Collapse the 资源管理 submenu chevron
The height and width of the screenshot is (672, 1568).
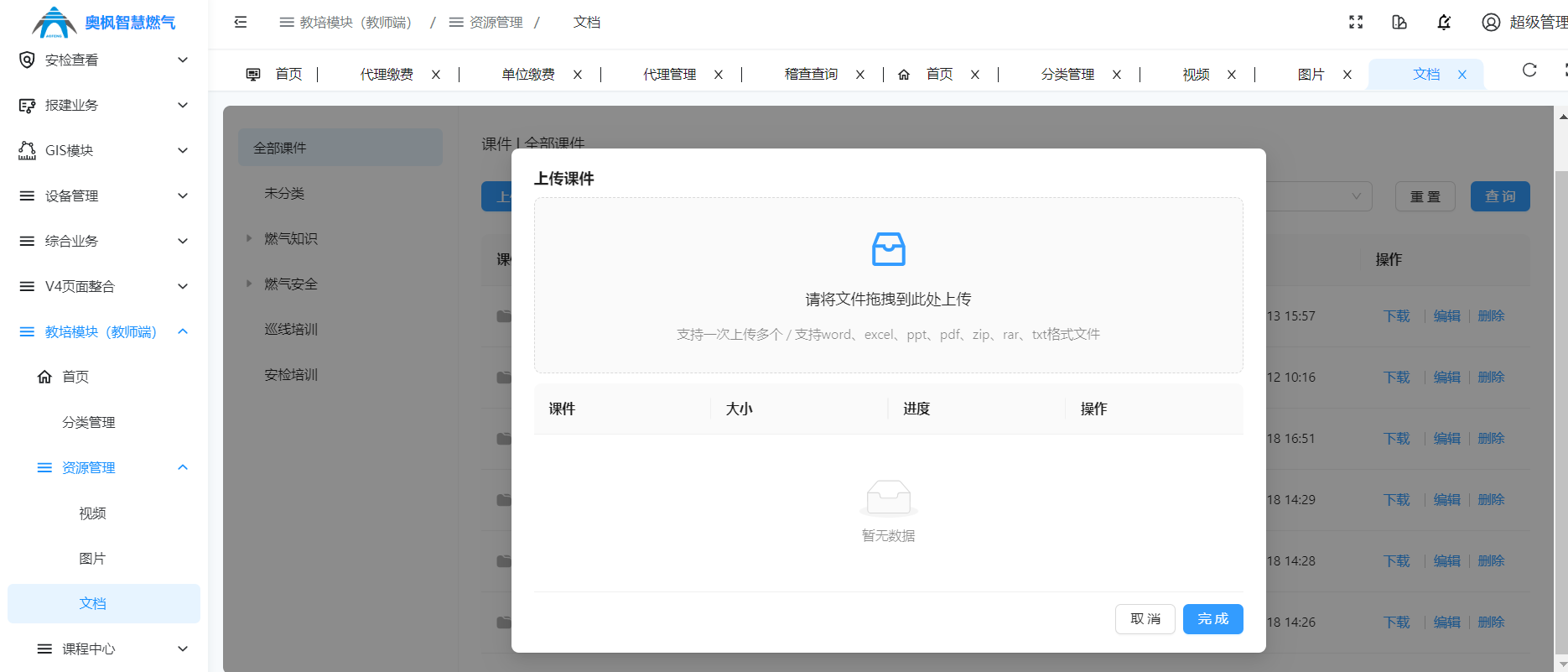tap(183, 467)
